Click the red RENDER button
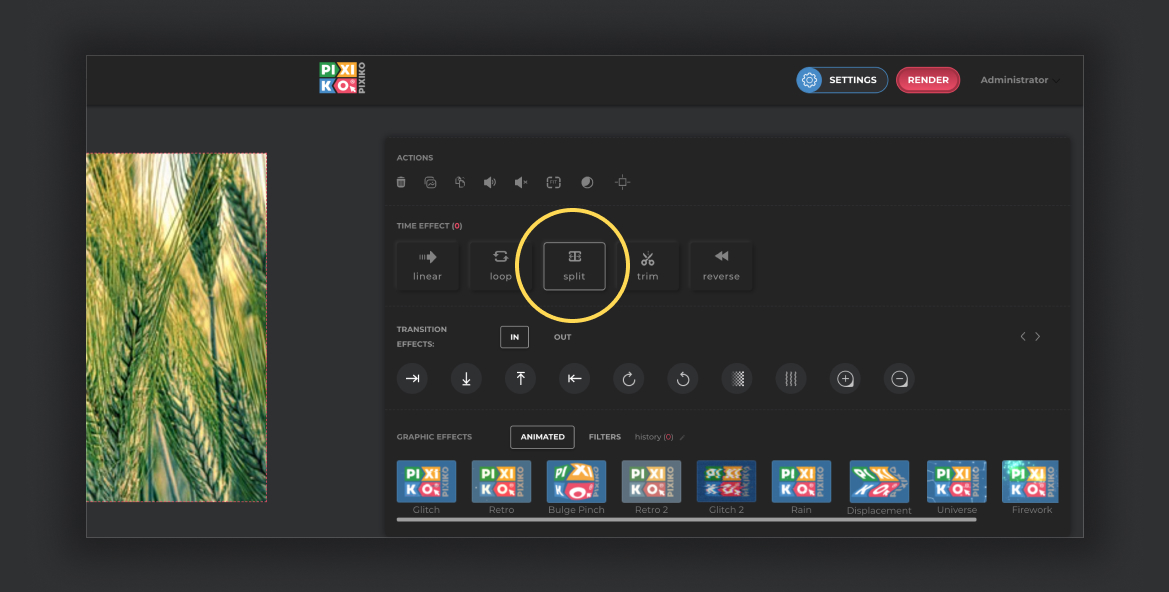The width and height of the screenshot is (1169, 592). coord(928,80)
